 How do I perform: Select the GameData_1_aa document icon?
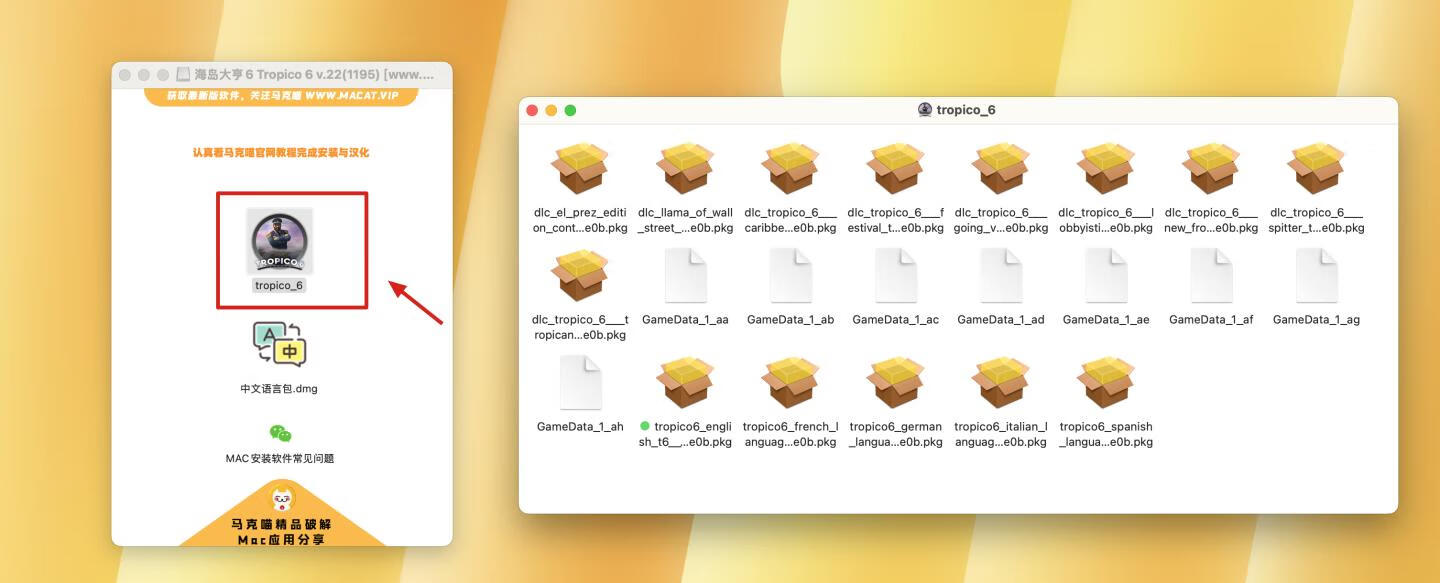pos(685,274)
